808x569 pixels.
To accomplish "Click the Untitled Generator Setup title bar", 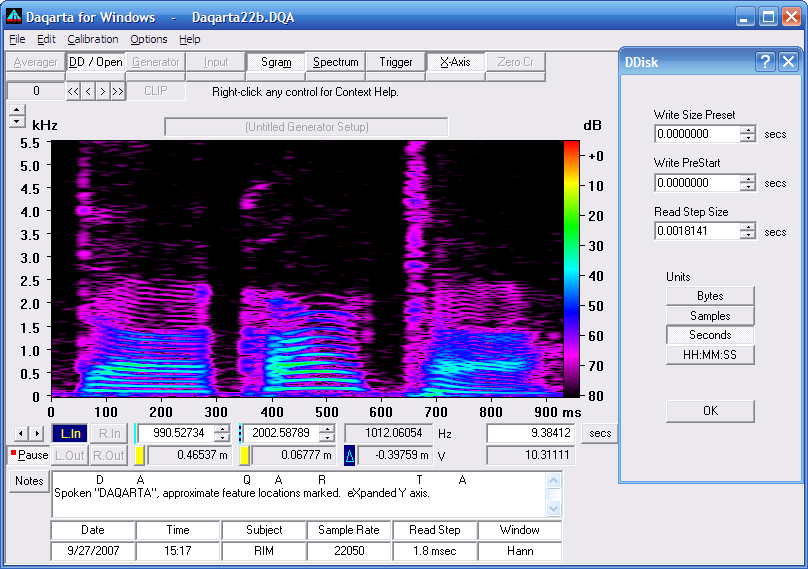I will coord(306,127).
